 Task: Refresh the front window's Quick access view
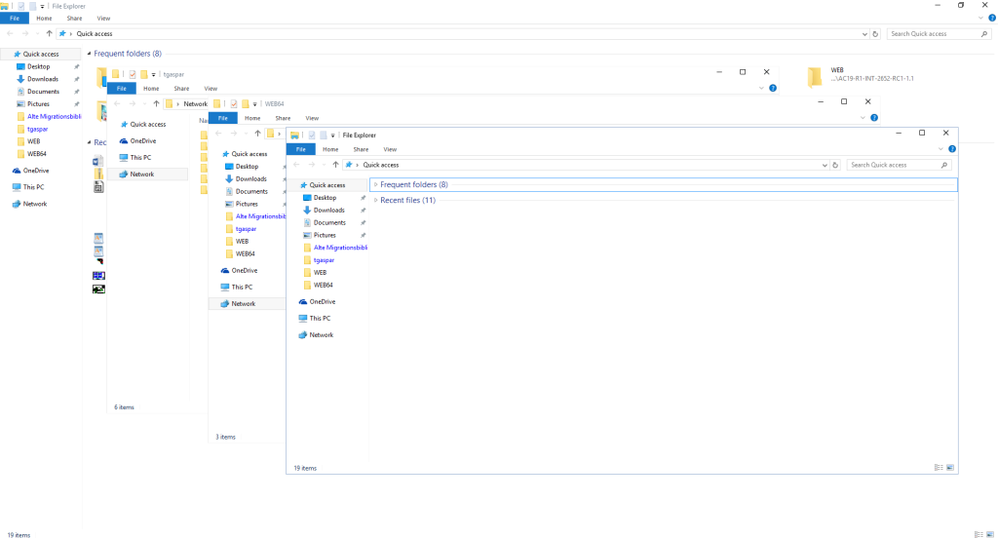(x=835, y=165)
